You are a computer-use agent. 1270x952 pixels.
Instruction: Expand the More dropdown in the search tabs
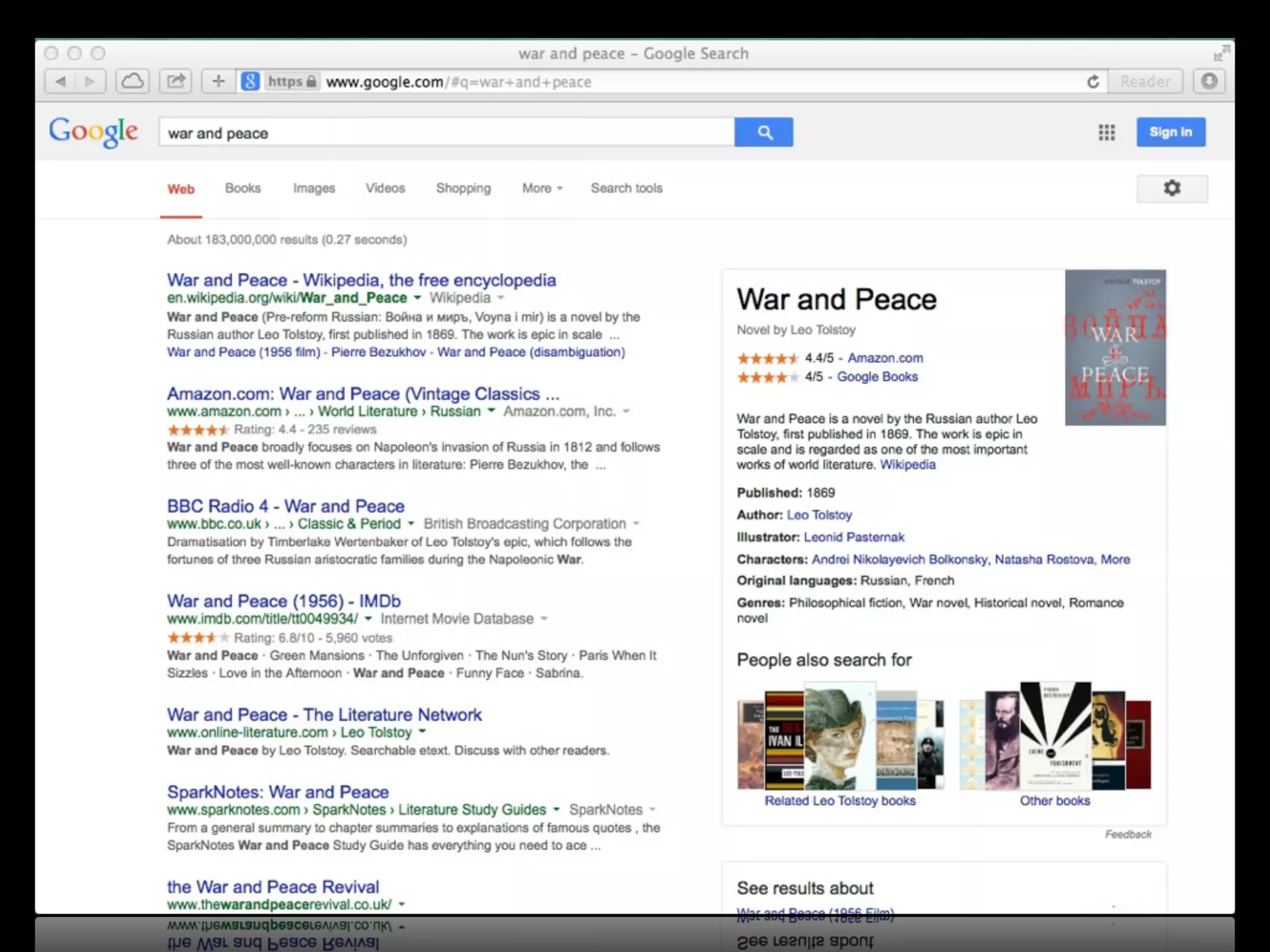(x=542, y=188)
